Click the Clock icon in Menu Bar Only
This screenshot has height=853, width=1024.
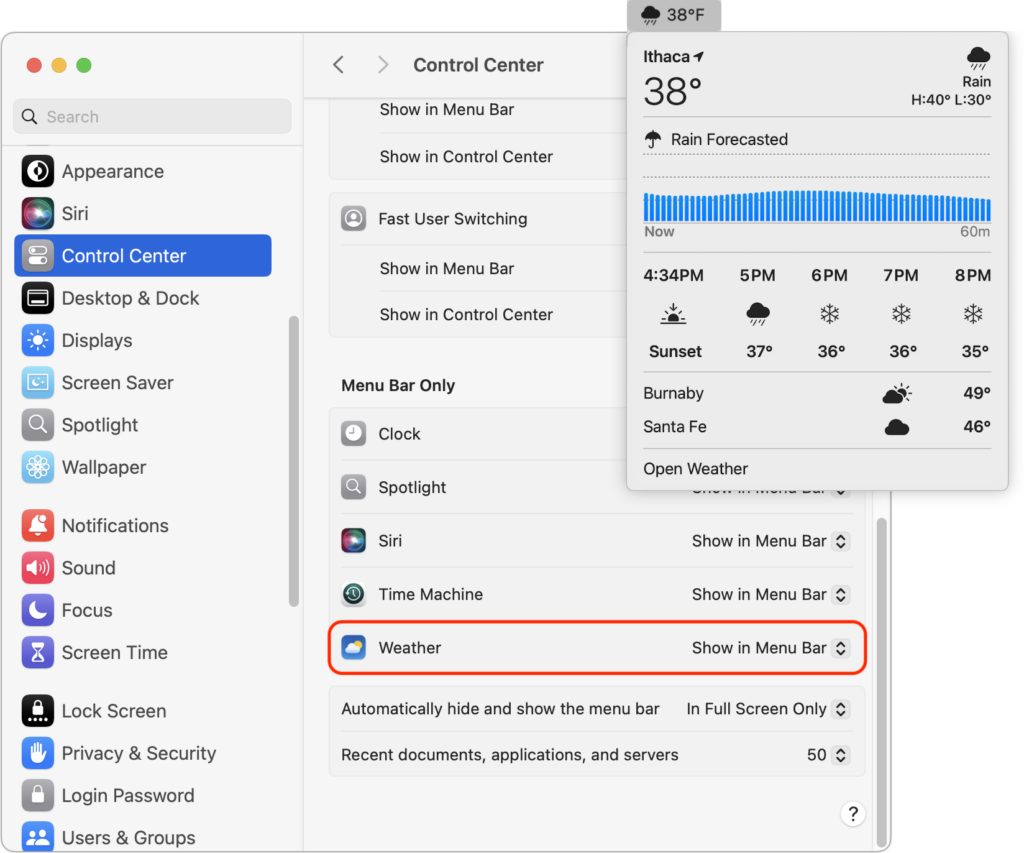click(x=353, y=434)
